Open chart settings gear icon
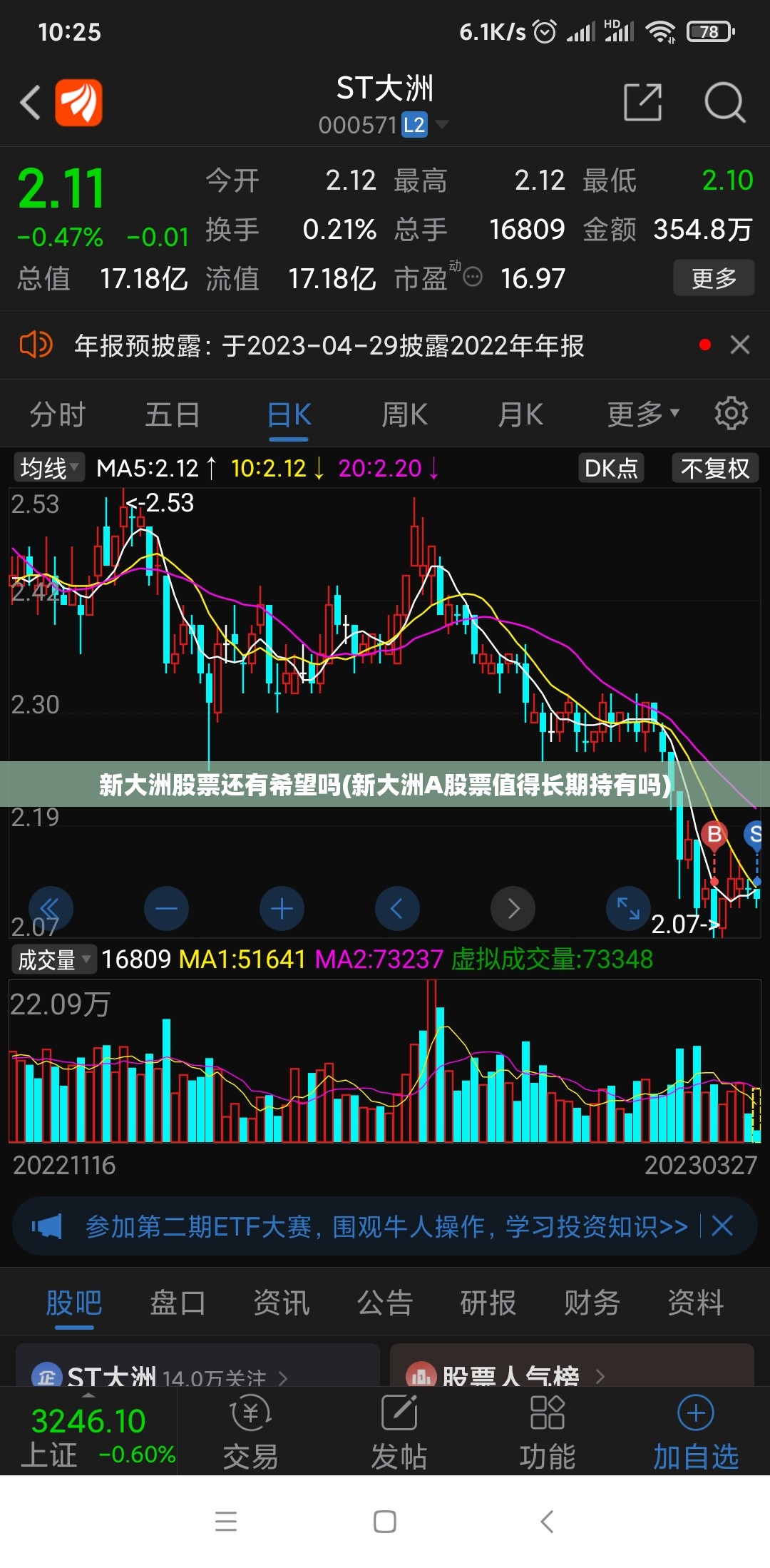 pyautogui.click(x=731, y=414)
